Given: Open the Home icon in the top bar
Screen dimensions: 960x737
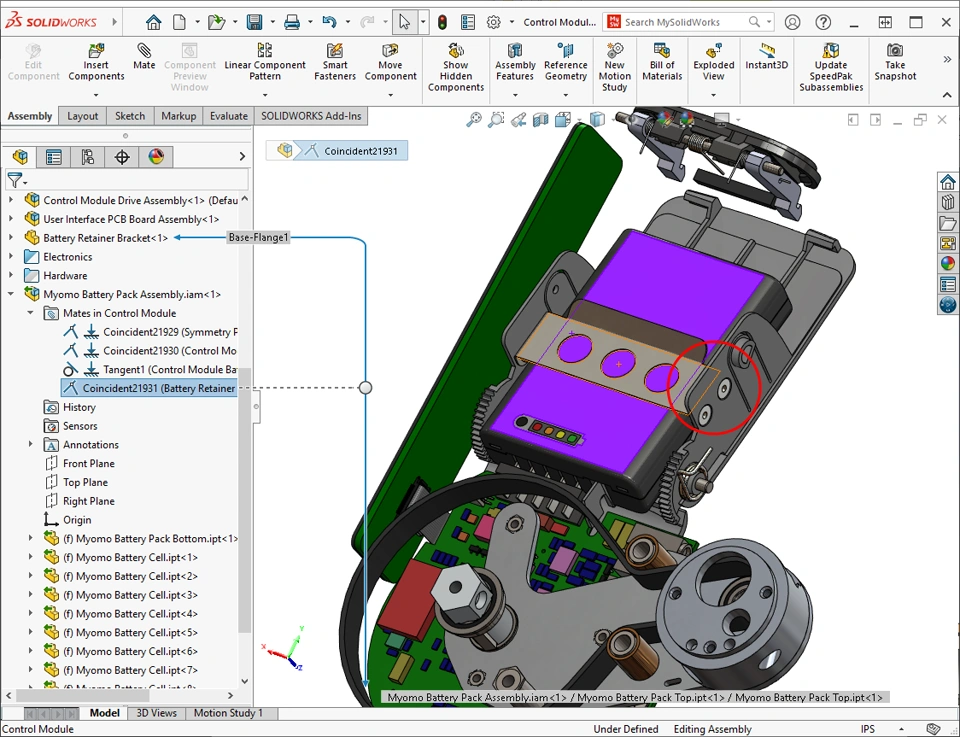Looking at the screenshot, I should click(x=153, y=23).
